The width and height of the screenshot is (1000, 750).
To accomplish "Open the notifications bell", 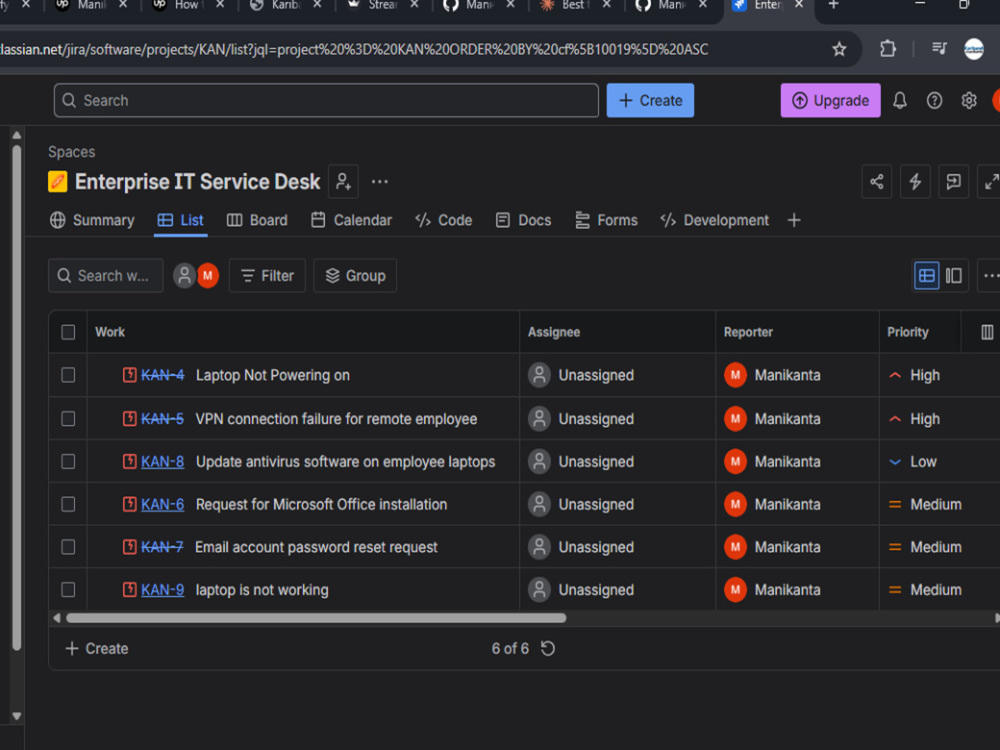I will (899, 100).
